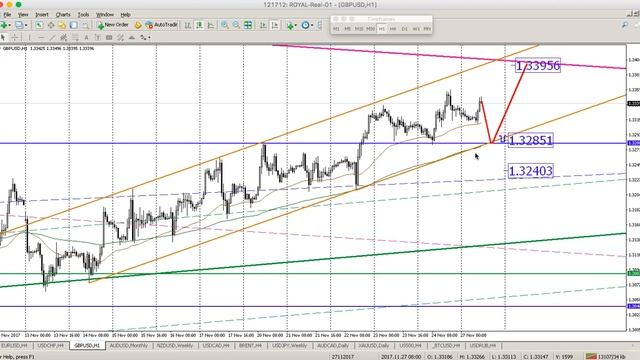Zoom out of the chart
Image resolution: width=640 pixels, height=360 pixels.
pyautogui.click(x=236, y=25)
